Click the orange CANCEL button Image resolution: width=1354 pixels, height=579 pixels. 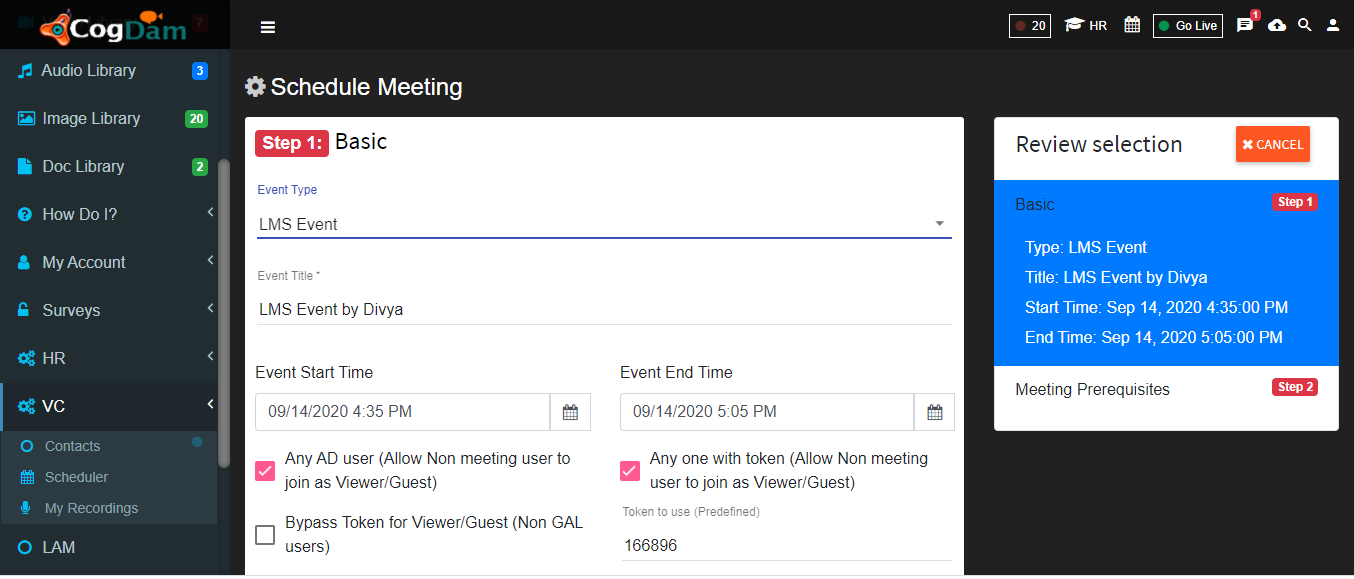pos(1273,145)
